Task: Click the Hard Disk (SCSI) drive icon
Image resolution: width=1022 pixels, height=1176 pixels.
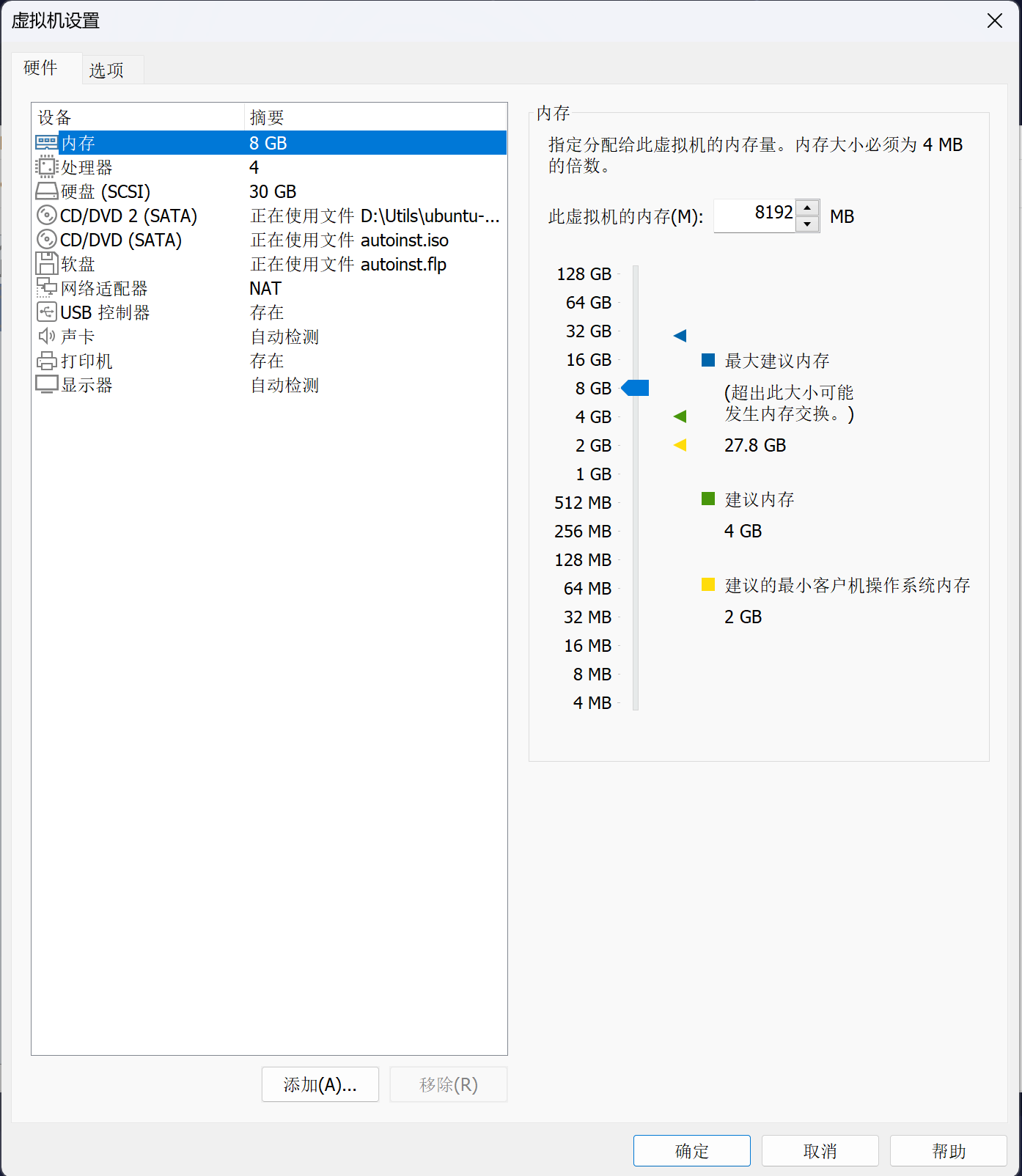Action: [x=47, y=191]
